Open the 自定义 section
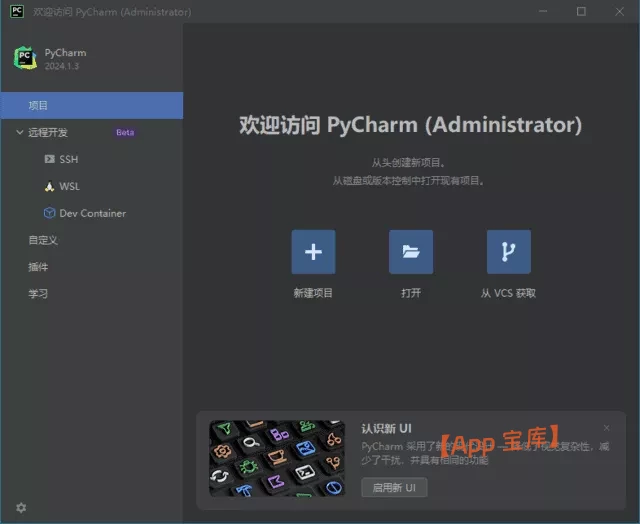Image resolution: width=640 pixels, height=524 pixels. (x=43, y=240)
